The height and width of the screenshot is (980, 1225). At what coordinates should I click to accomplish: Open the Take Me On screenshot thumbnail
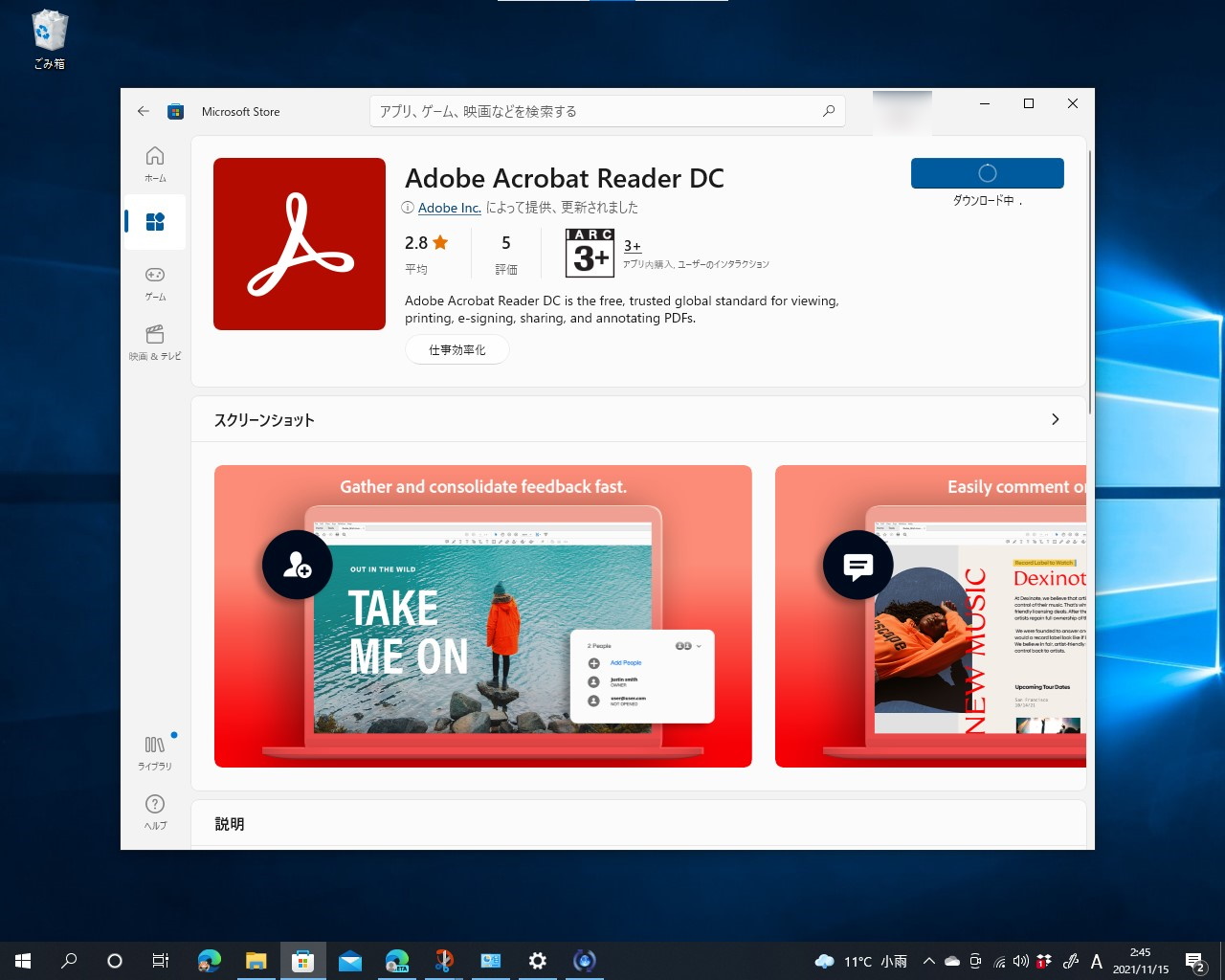click(482, 616)
